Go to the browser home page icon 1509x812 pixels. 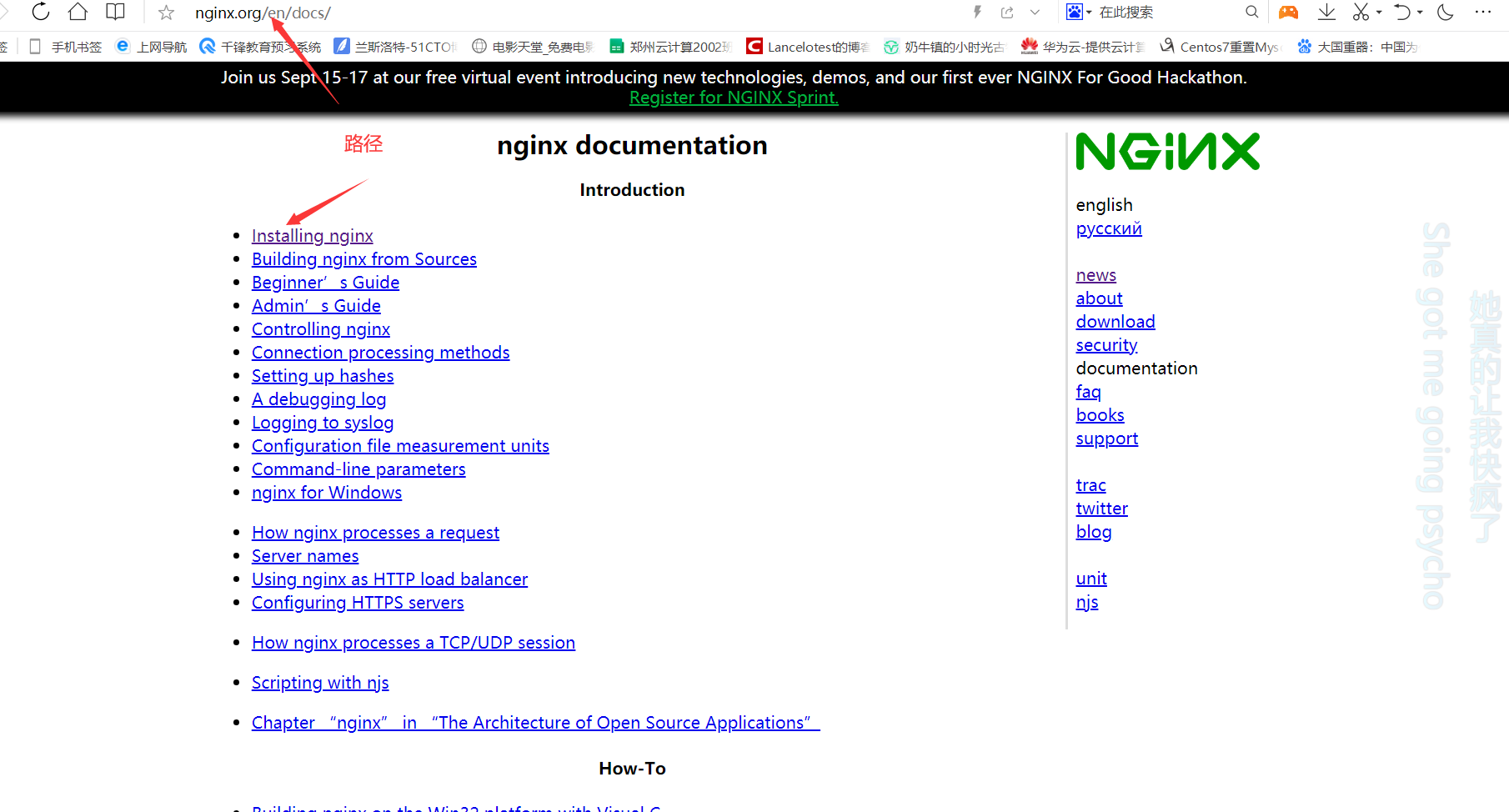point(78,12)
